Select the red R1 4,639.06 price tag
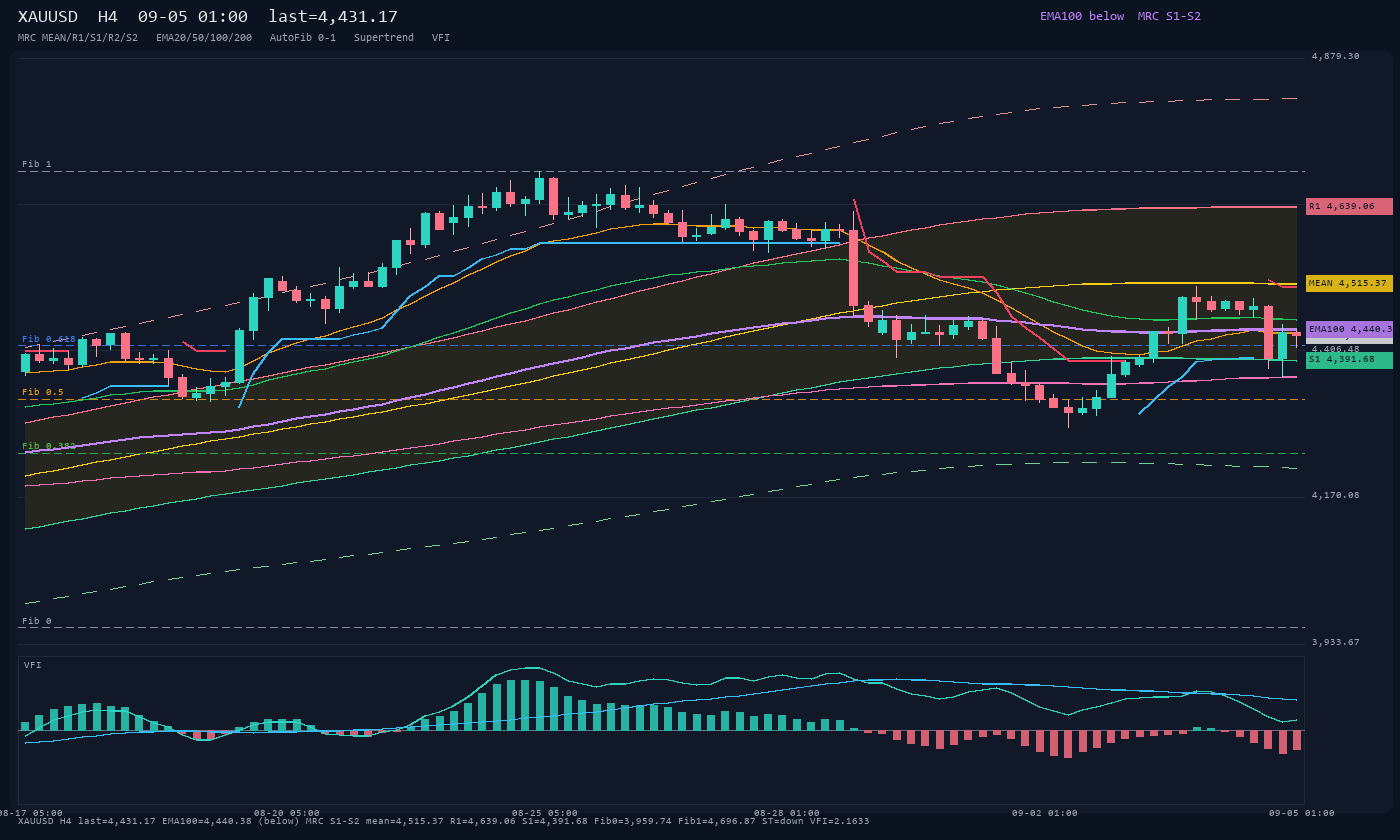Image resolution: width=1400 pixels, height=840 pixels. [x=1349, y=207]
